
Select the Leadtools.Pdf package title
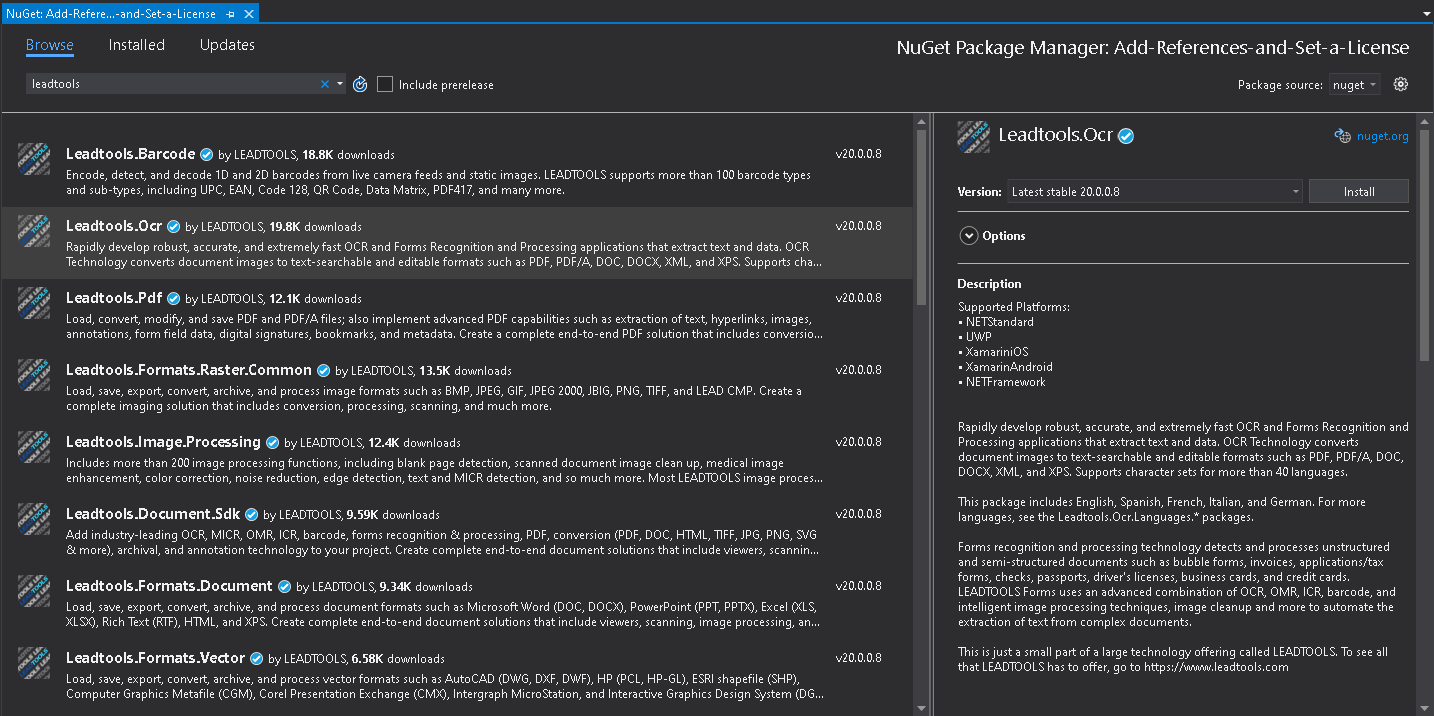click(114, 298)
